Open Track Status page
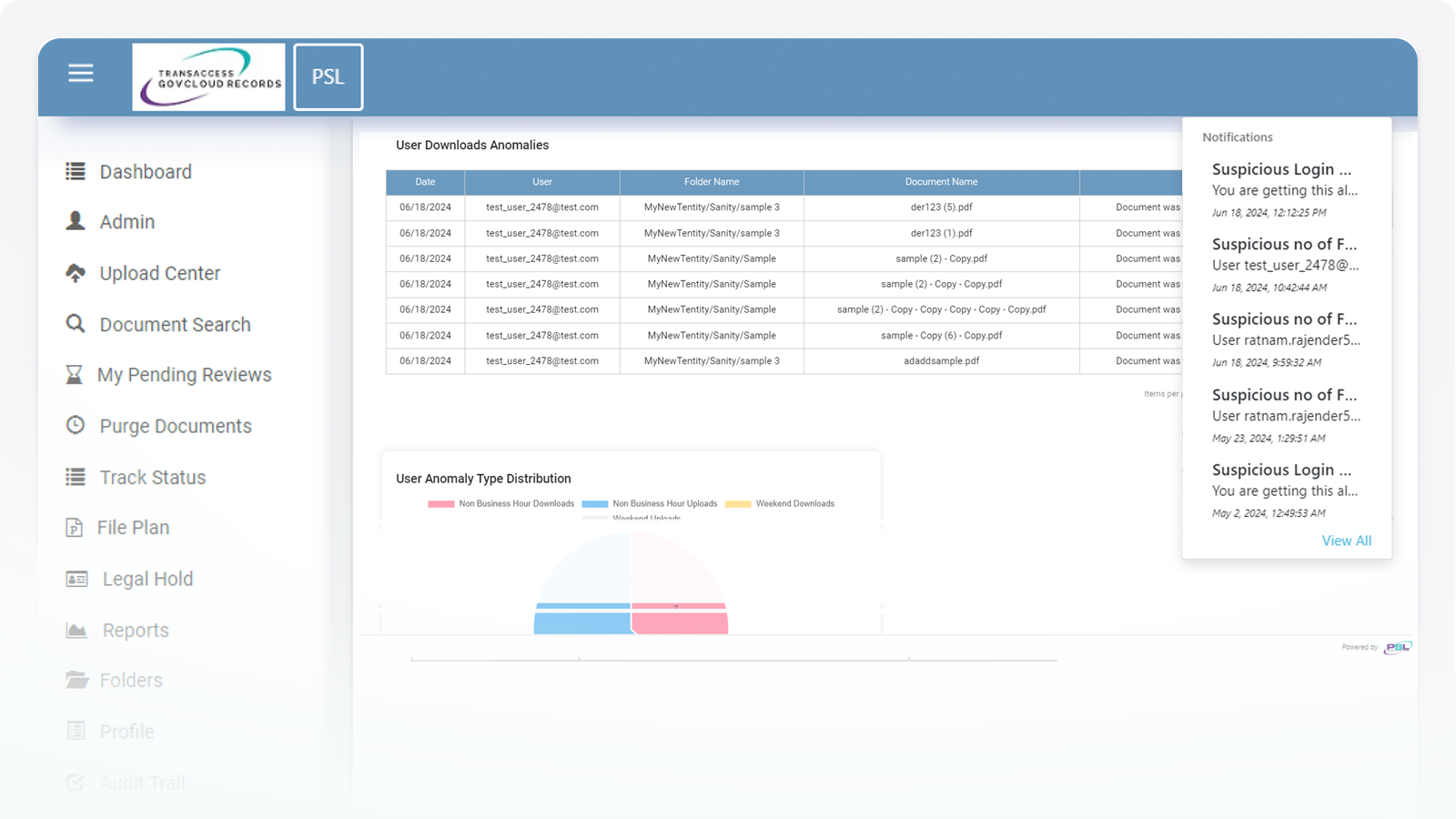 (x=153, y=478)
